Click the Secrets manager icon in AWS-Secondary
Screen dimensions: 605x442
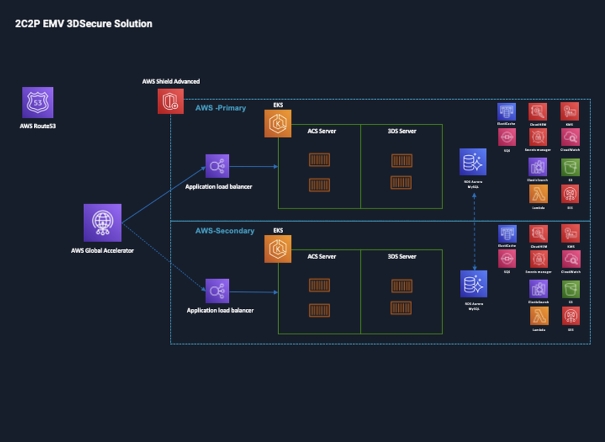click(538, 259)
